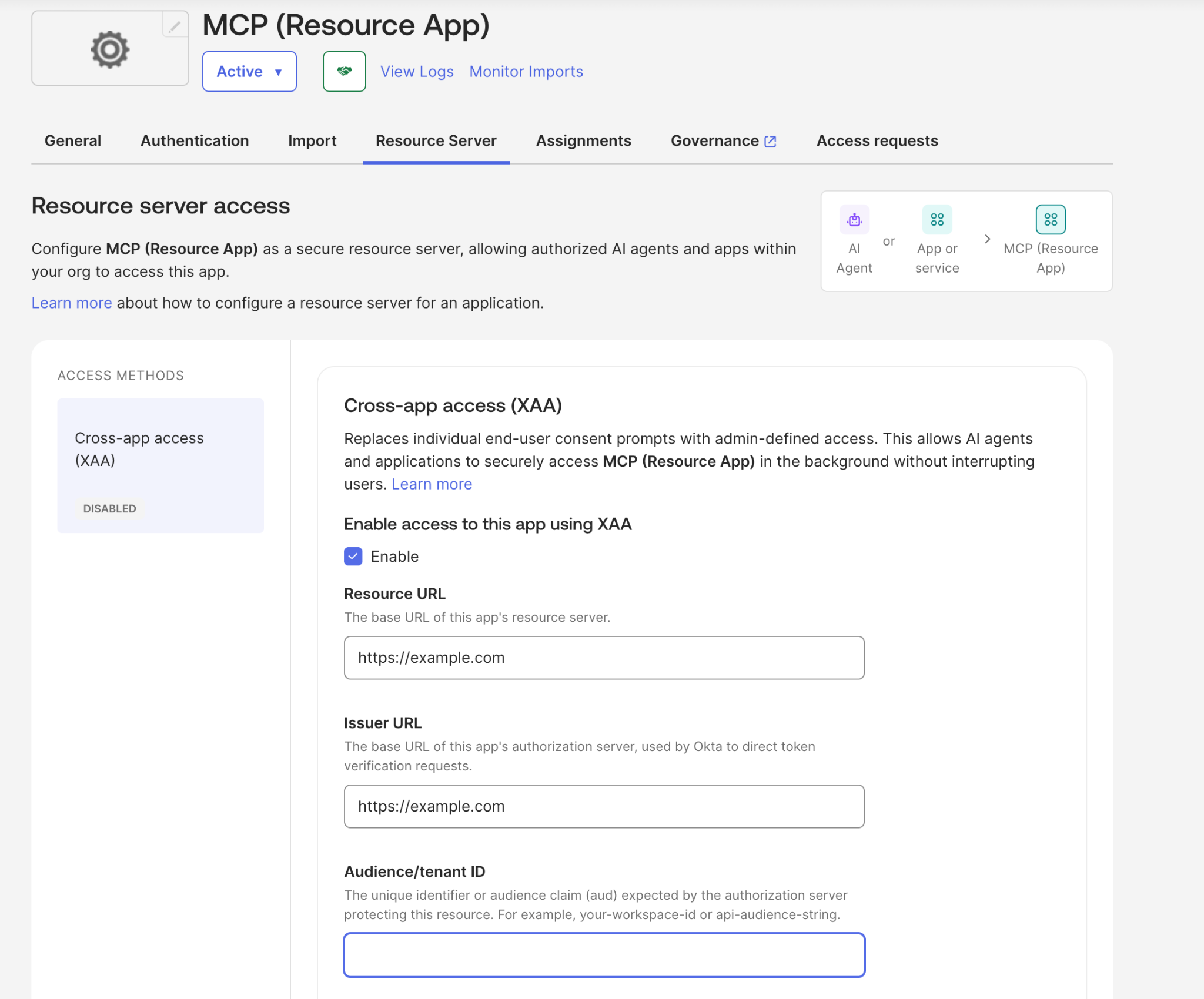1204x999 pixels.
Task: Click the MCP (Resource App) diagram icon
Action: pos(1051,220)
